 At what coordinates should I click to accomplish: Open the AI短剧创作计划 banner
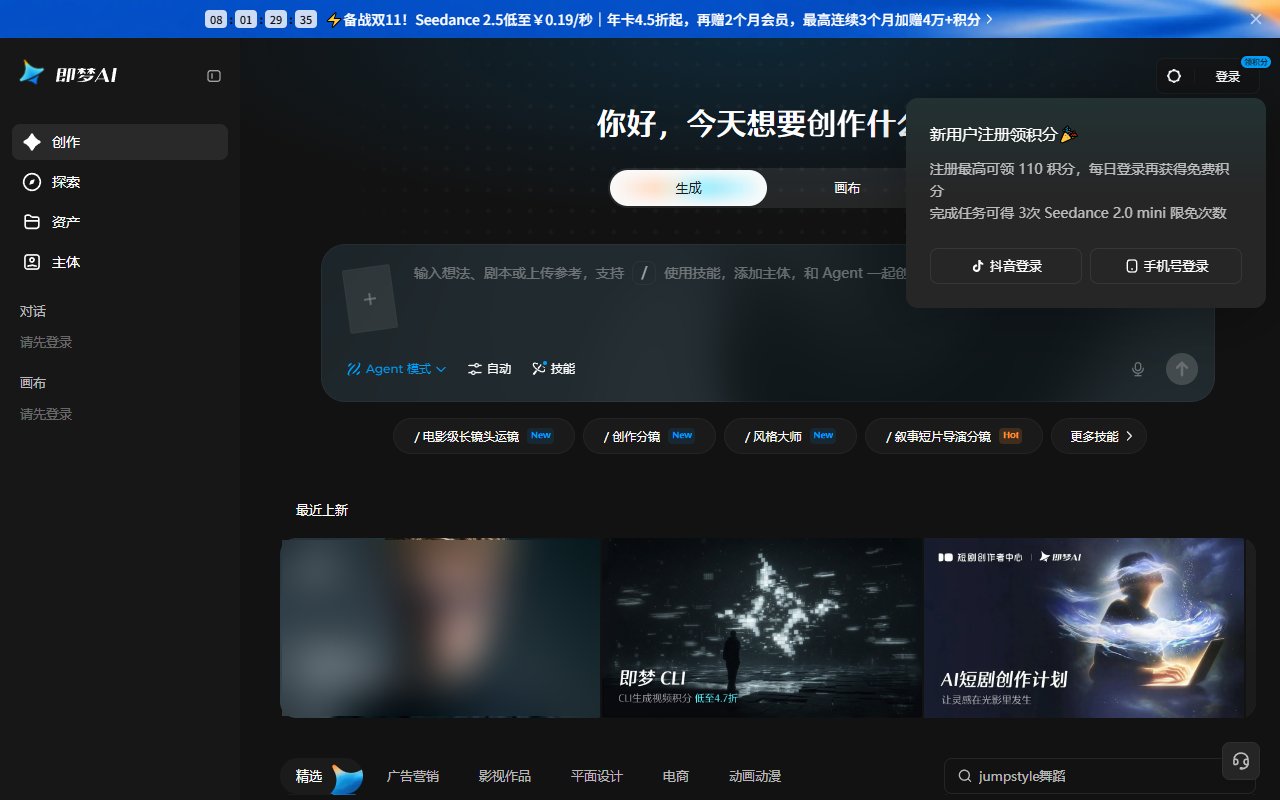[1084, 628]
